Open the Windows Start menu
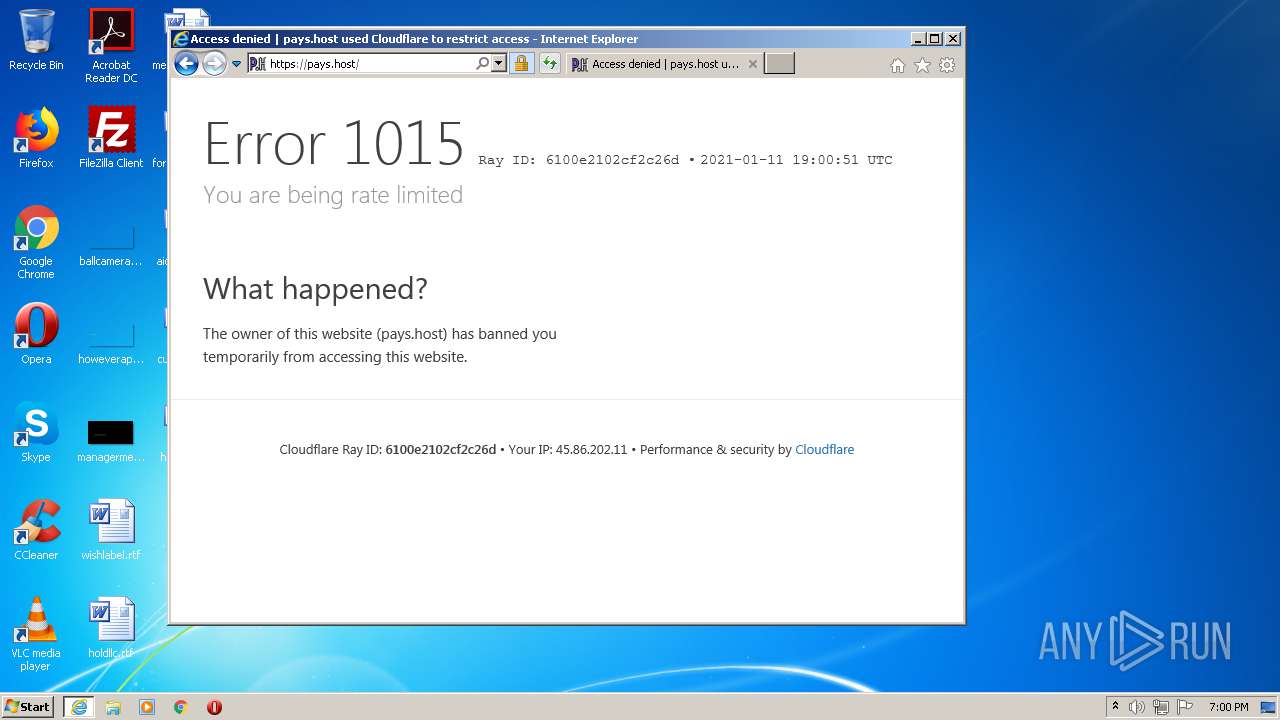1280x720 pixels. (27, 707)
